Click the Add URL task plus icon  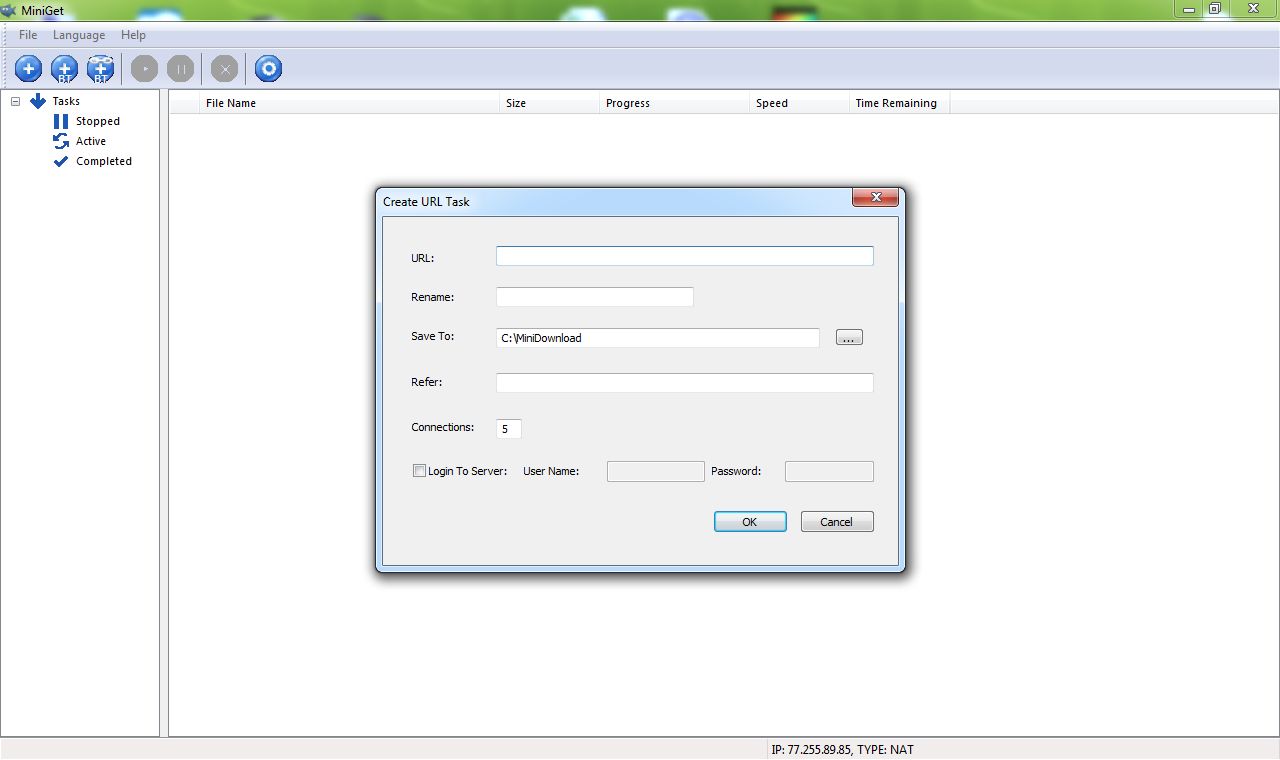pos(29,69)
